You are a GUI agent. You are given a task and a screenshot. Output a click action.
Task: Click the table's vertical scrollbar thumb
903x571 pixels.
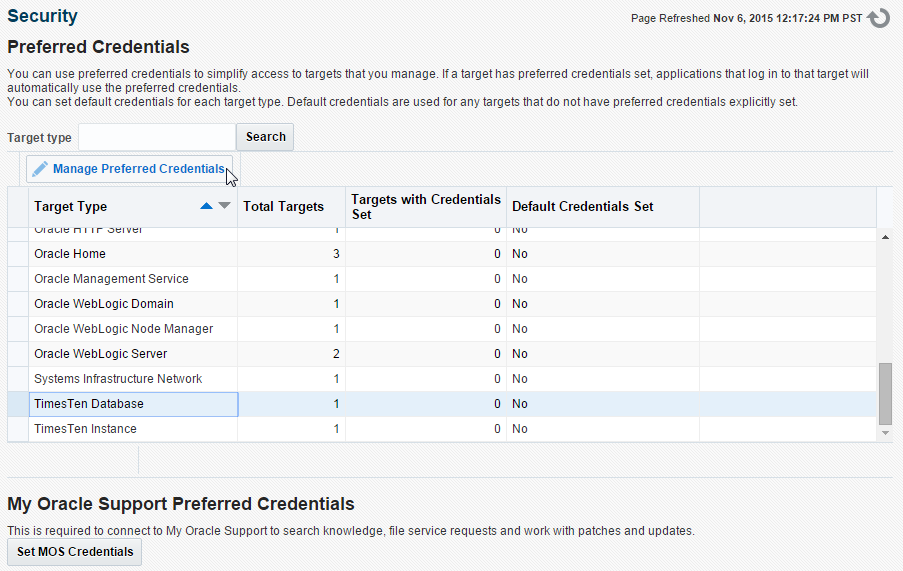[x=884, y=393]
